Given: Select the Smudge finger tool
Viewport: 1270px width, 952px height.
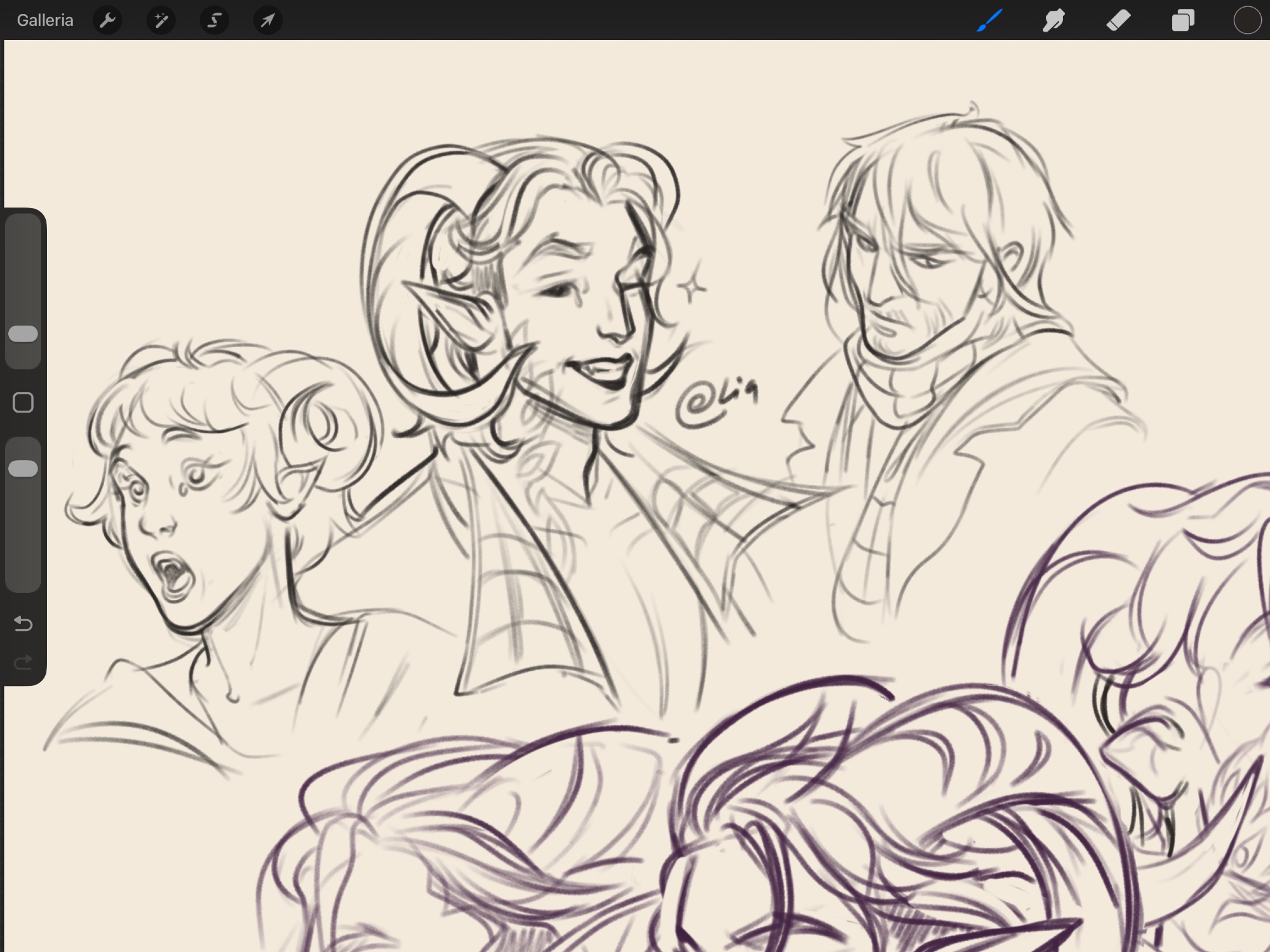Looking at the screenshot, I should click(1053, 20).
